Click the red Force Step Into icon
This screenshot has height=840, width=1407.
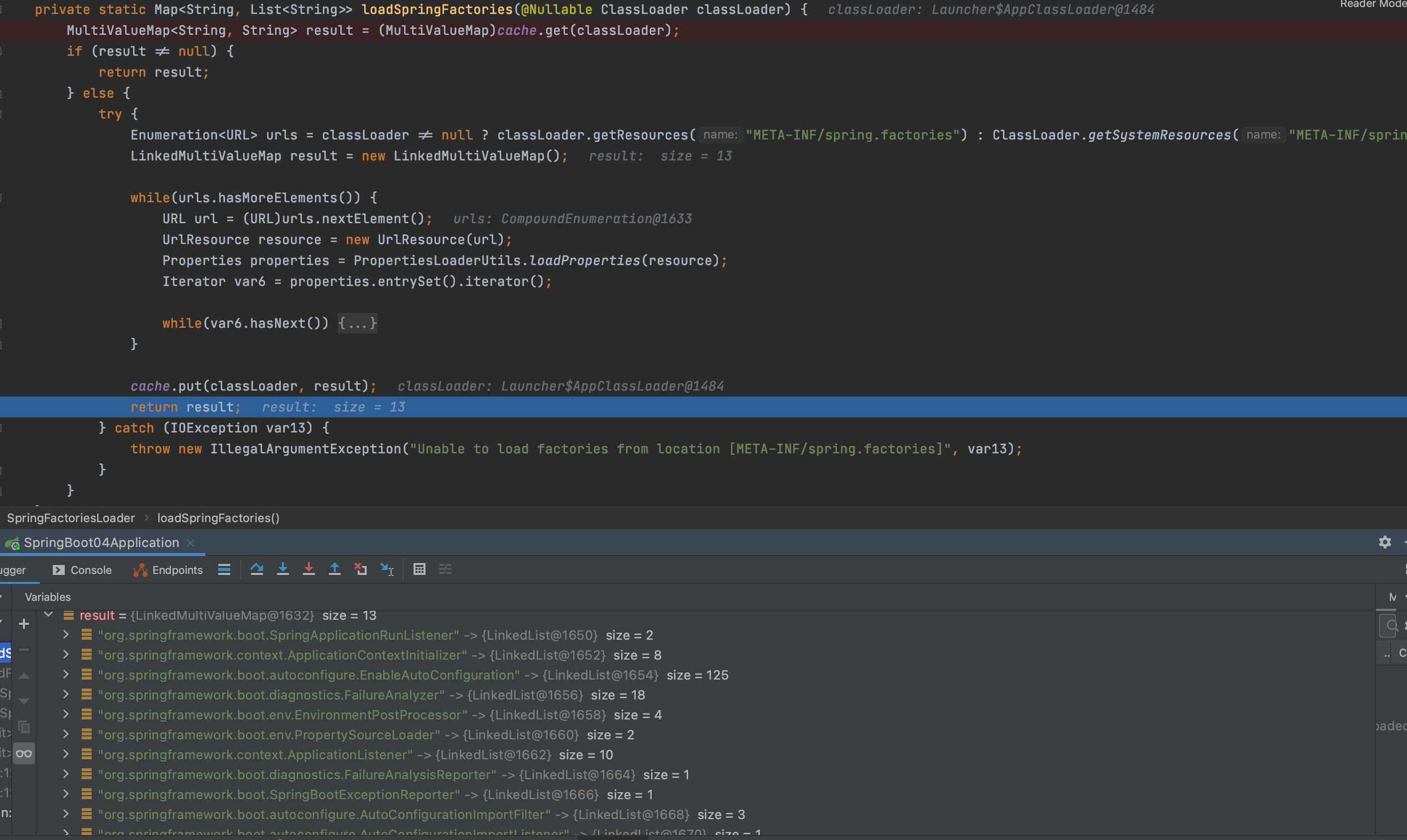pos(309,569)
